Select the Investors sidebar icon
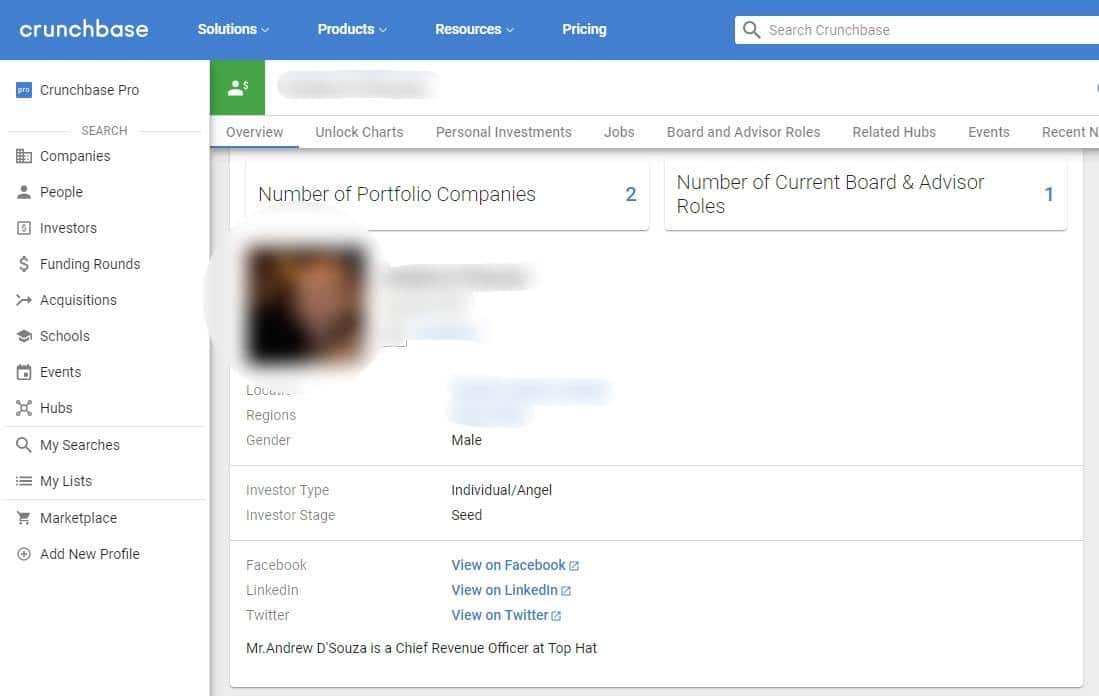The width and height of the screenshot is (1099, 696). 24,228
